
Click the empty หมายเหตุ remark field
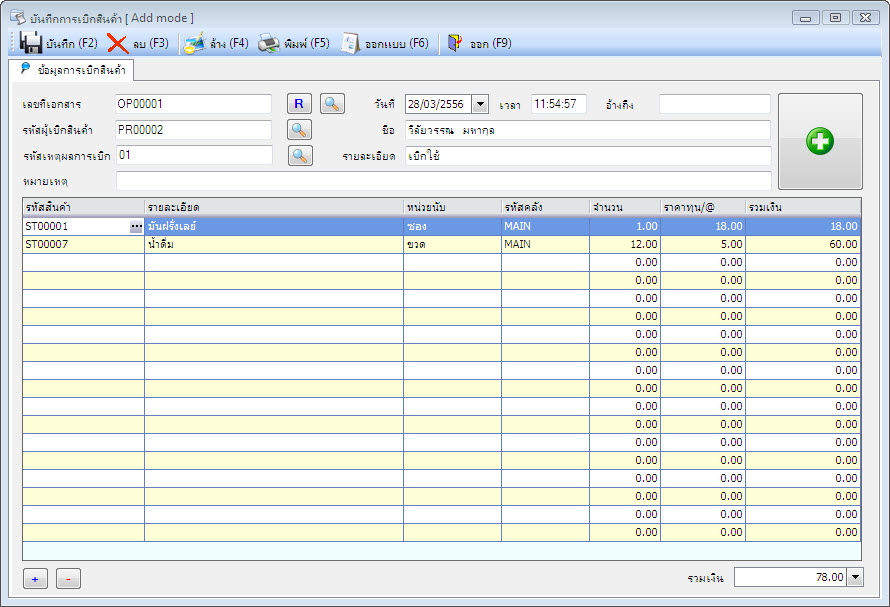tap(444, 181)
